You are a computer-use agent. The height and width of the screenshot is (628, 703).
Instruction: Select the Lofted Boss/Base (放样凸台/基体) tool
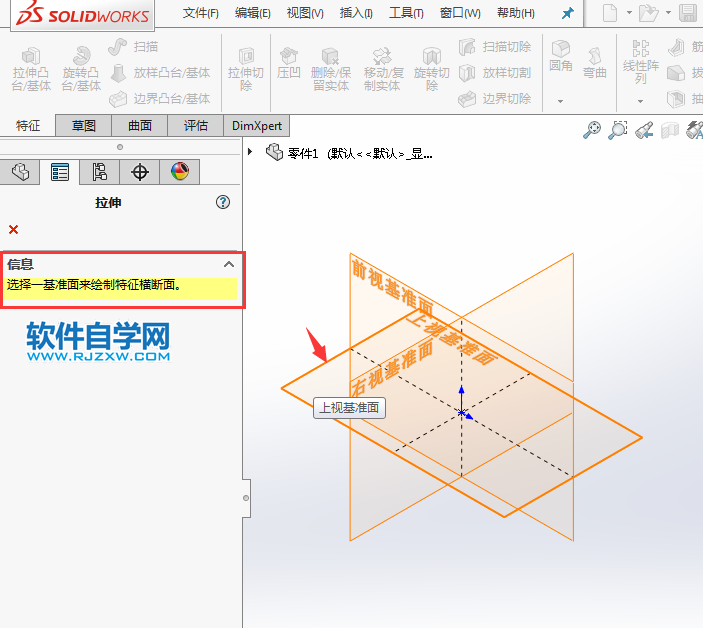[x=160, y=73]
